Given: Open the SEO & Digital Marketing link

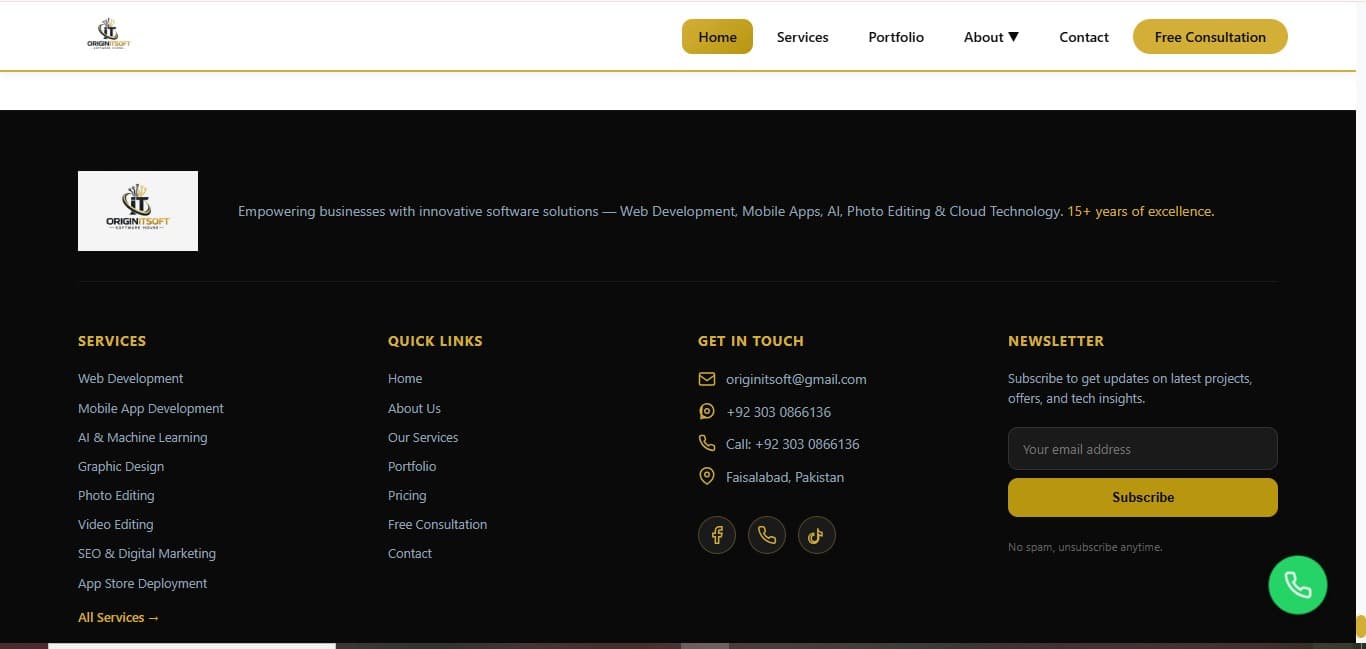Looking at the screenshot, I should (x=147, y=553).
